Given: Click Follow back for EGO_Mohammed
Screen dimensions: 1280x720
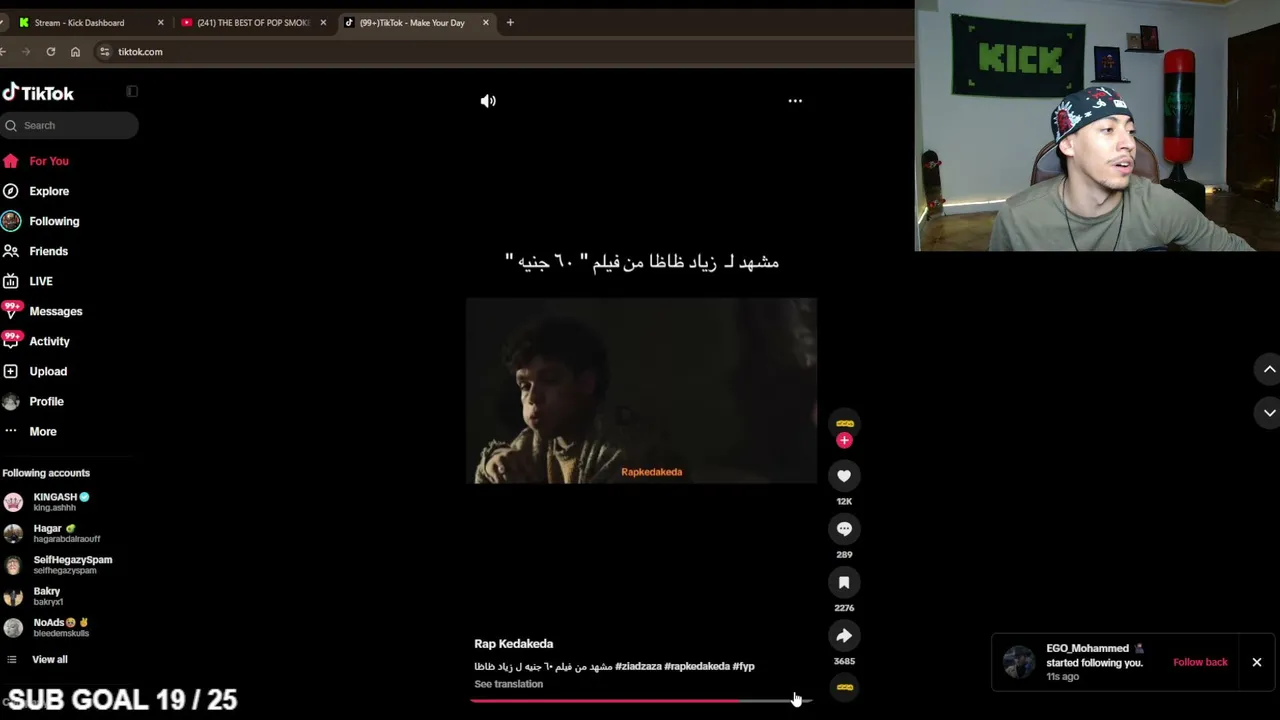Looking at the screenshot, I should pyautogui.click(x=1200, y=662).
